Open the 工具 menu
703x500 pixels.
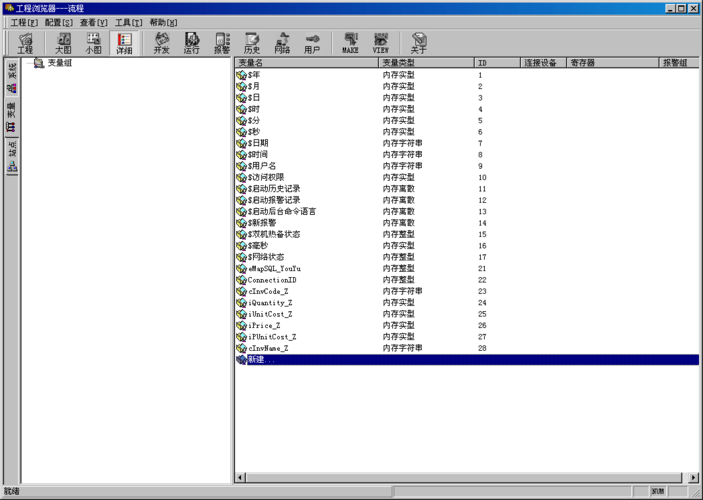[x=128, y=22]
